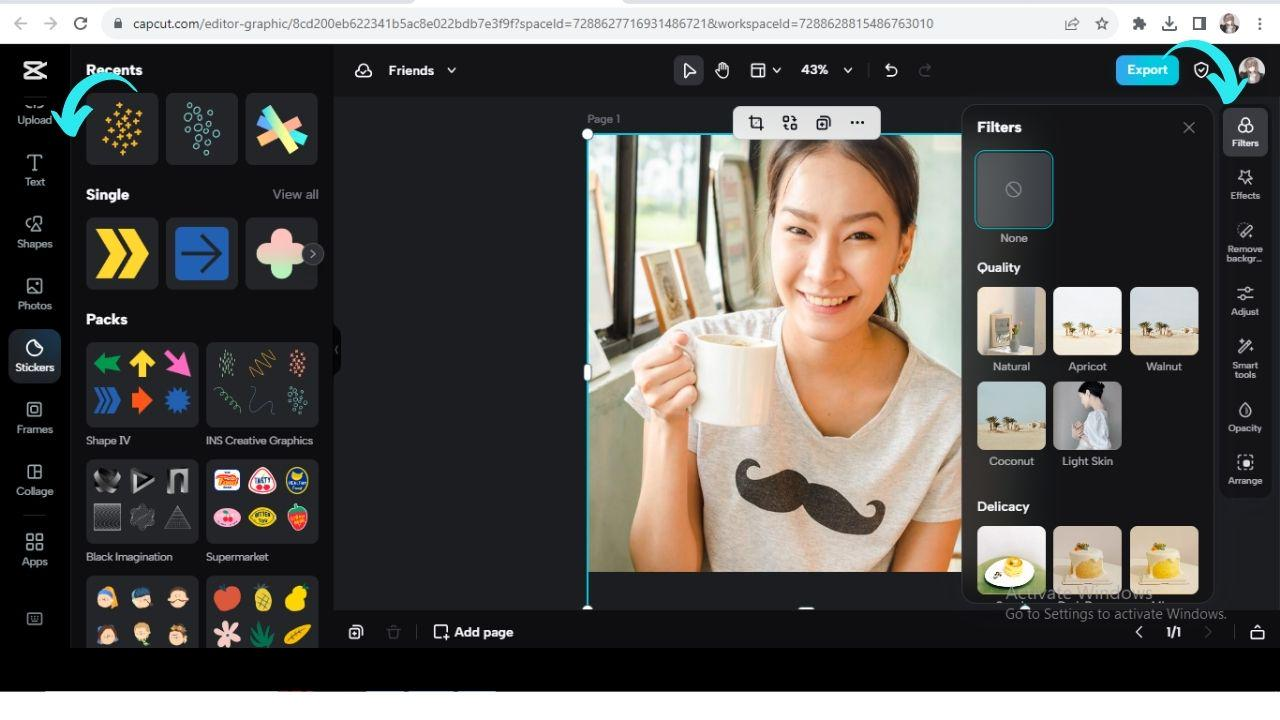Expand the Friends project name dropdown

tap(451, 70)
